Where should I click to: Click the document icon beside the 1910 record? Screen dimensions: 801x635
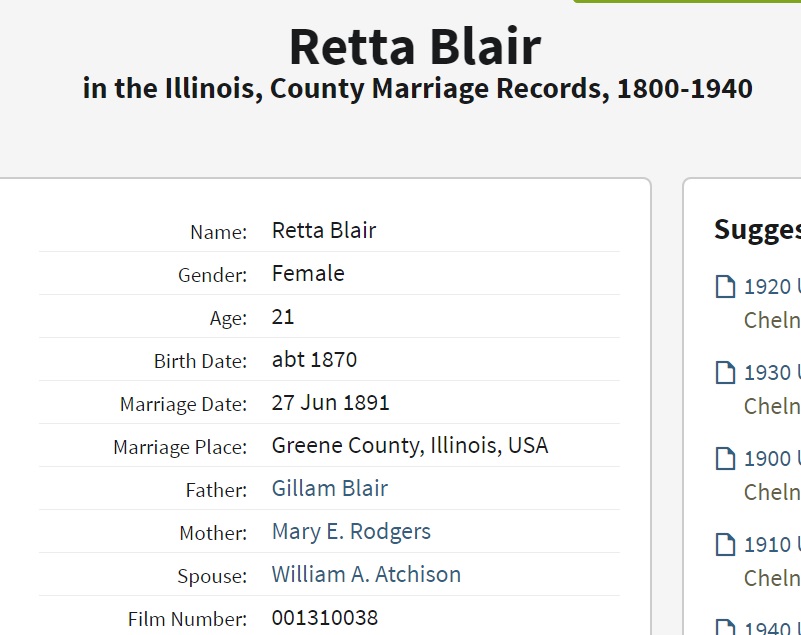click(x=725, y=546)
